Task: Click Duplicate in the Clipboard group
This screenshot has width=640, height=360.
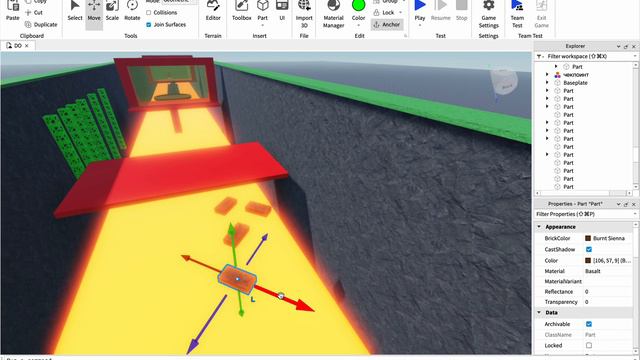Action: tap(41, 24)
